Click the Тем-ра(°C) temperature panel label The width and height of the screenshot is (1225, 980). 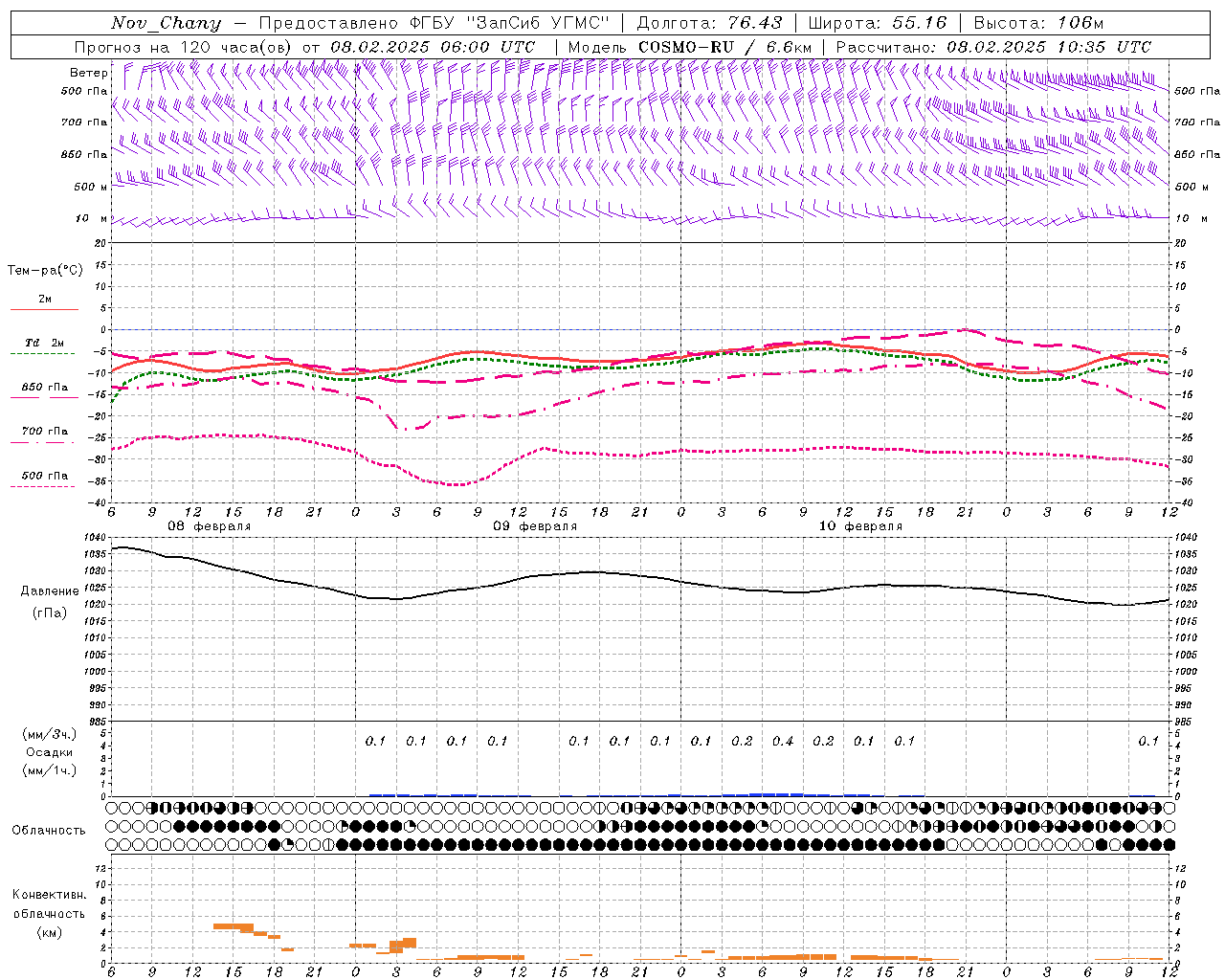[45, 271]
